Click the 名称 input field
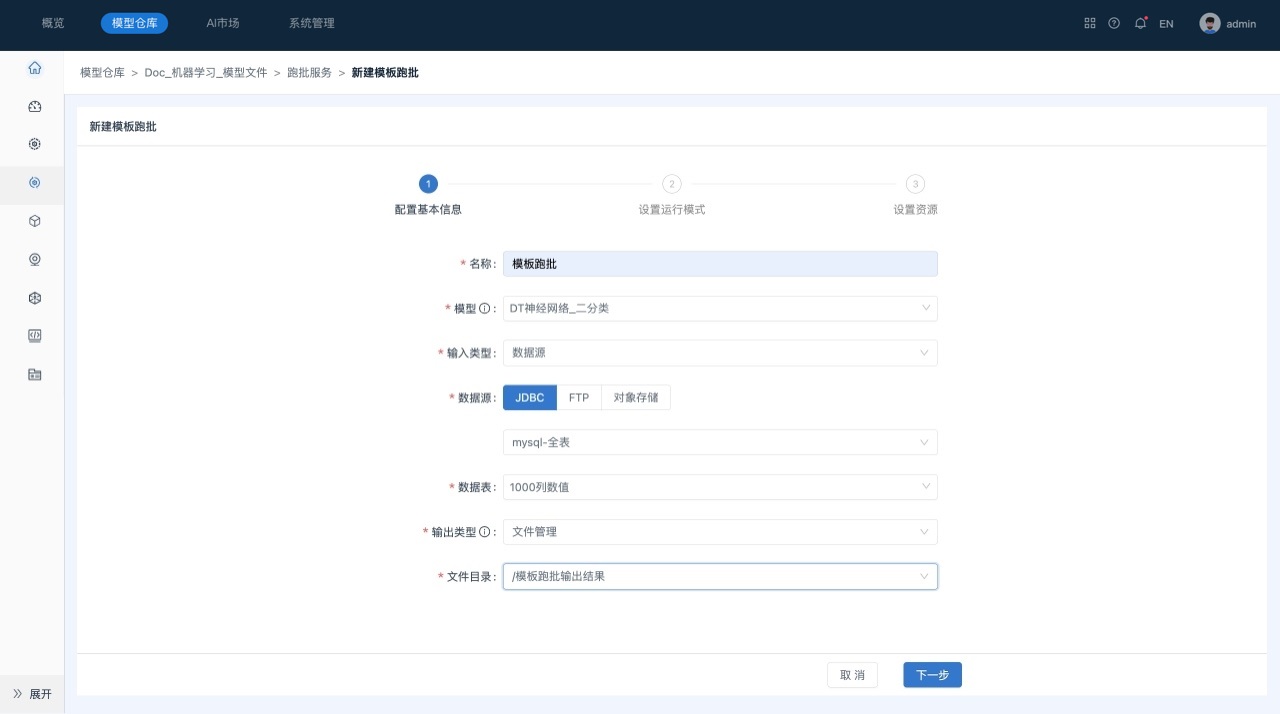 point(720,264)
